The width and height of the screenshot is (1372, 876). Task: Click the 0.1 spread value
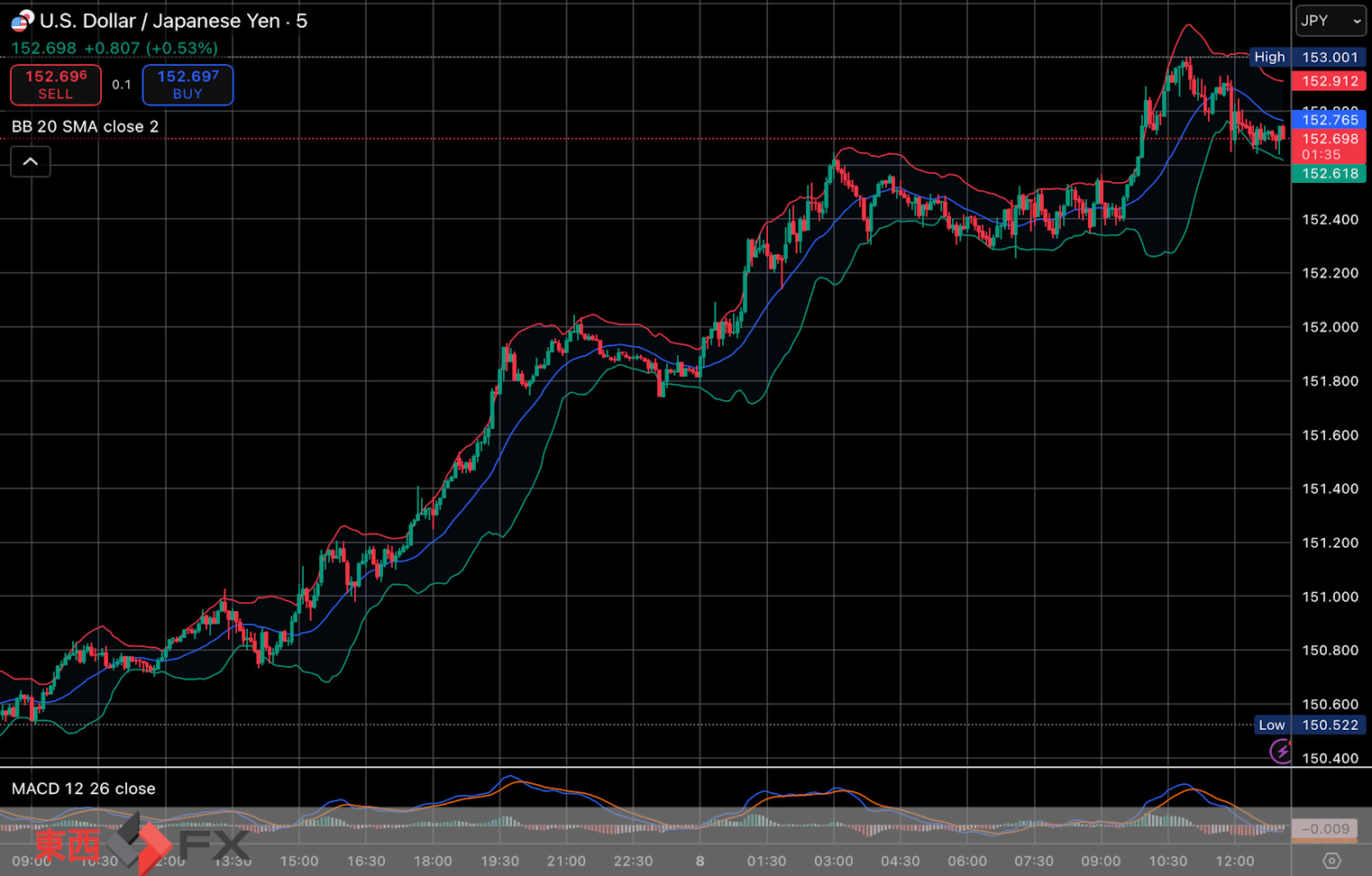(x=122, y=85)
